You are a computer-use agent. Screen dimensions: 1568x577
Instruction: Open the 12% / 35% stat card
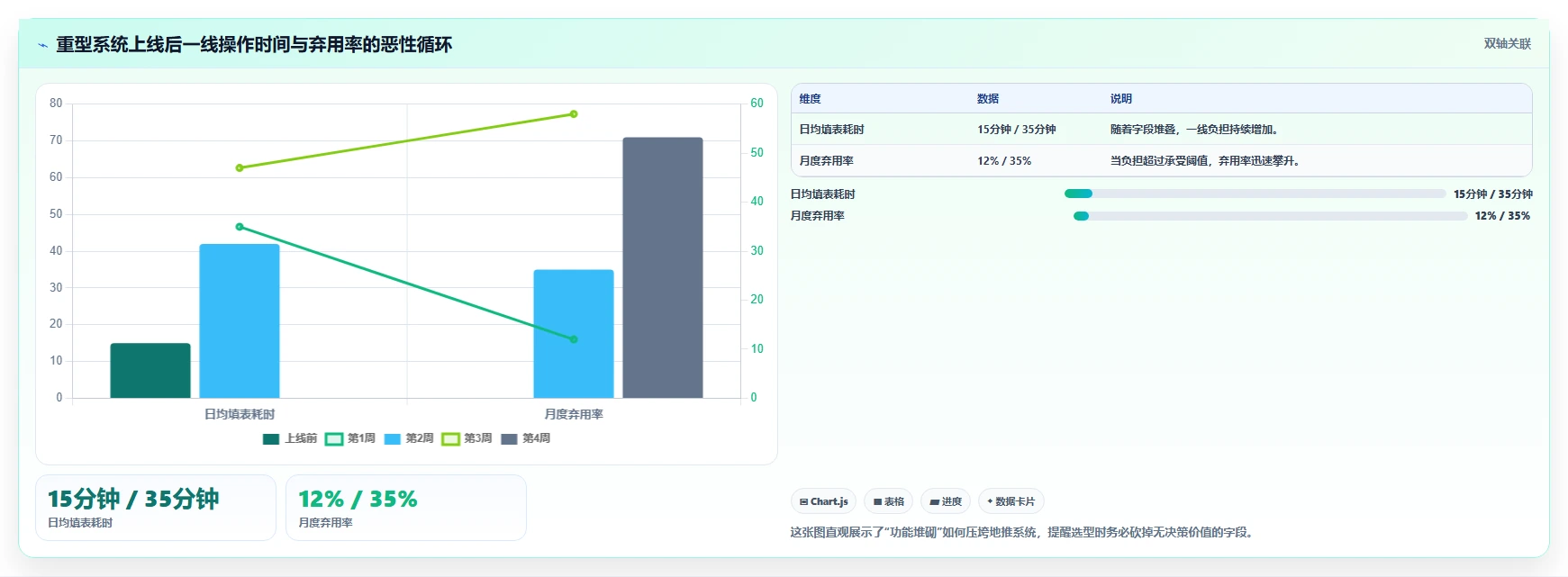pyautogui.click(x=406, y=508)
